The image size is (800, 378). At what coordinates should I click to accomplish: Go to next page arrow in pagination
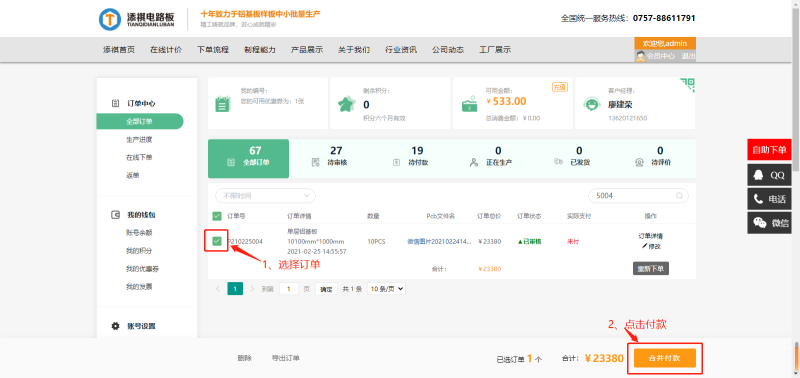pyautogui.click(x=252, y=289)
